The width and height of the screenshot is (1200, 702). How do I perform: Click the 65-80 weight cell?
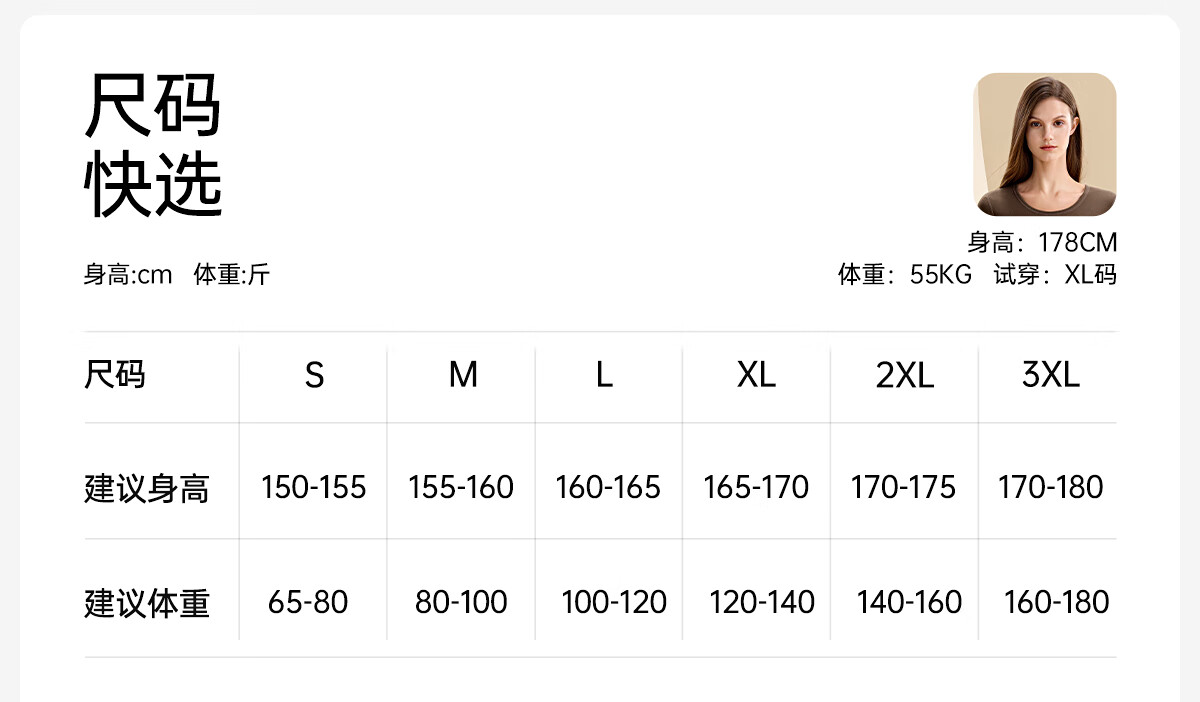coord(308,602)
